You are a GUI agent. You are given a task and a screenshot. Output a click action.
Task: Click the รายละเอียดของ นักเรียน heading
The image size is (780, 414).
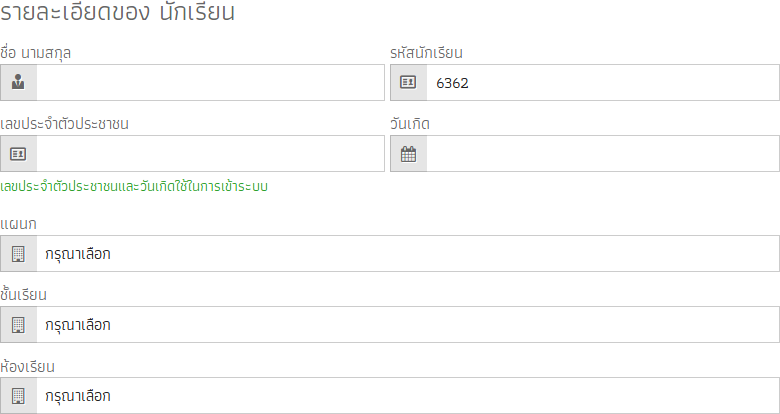[117, 12]
